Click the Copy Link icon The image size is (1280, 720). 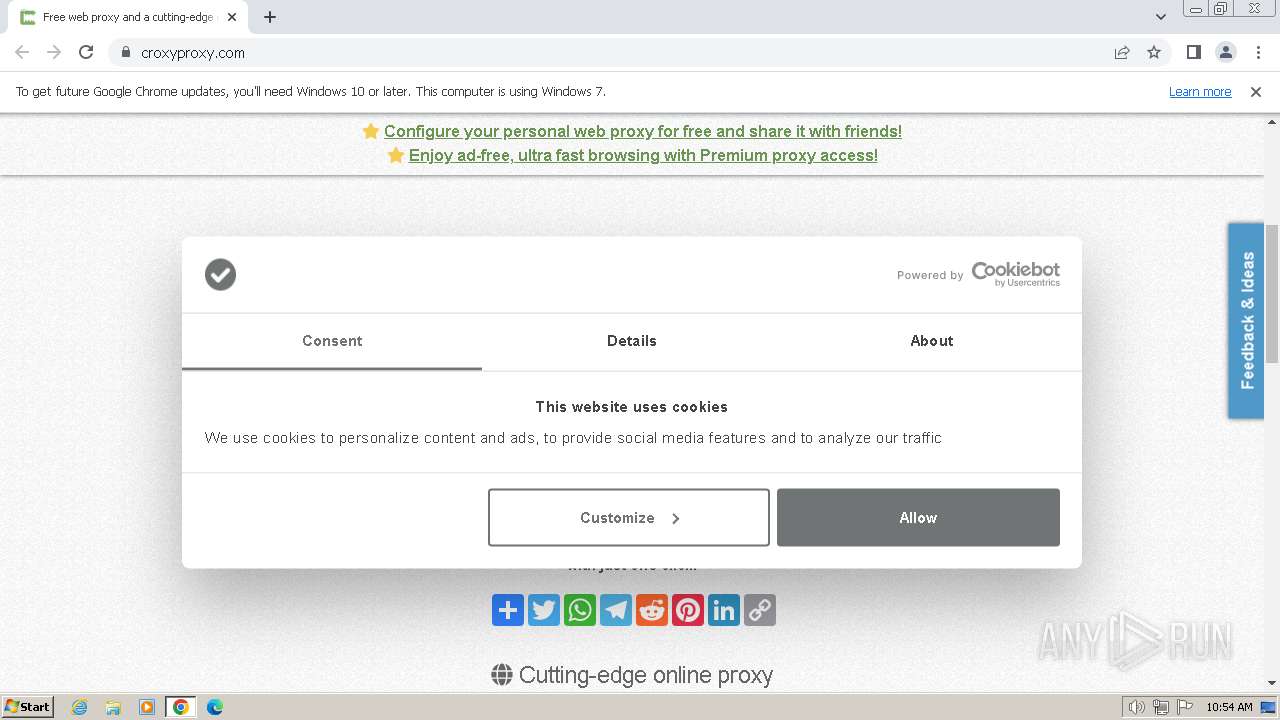760,610
